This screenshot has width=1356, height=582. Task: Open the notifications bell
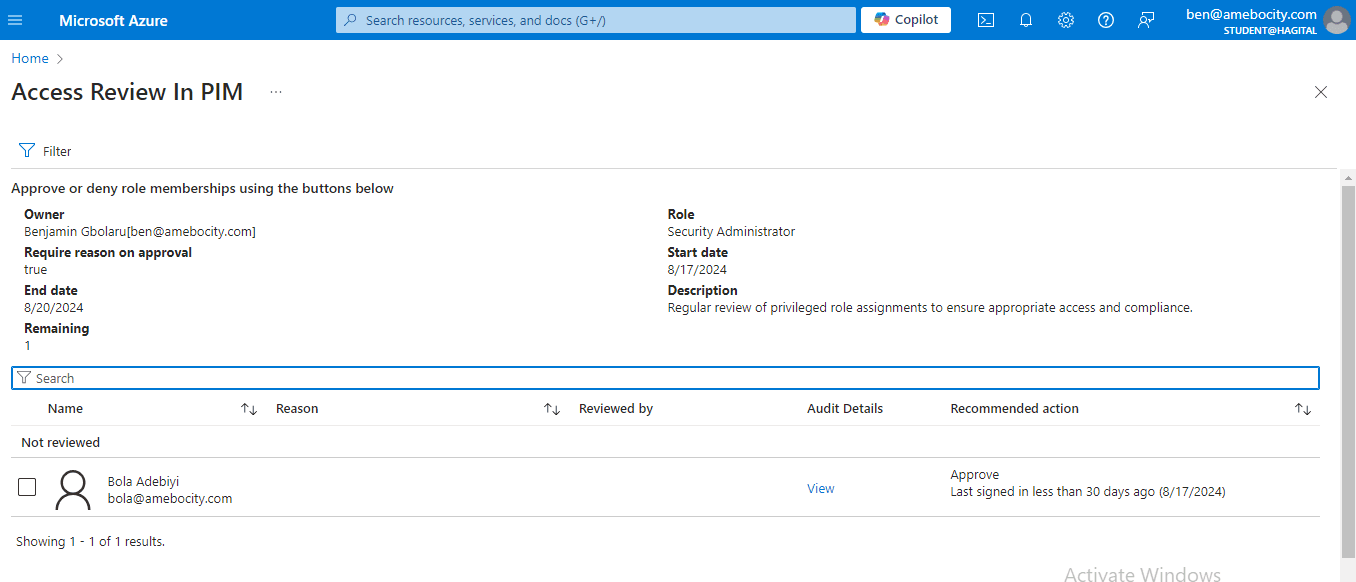[1025, 20]
